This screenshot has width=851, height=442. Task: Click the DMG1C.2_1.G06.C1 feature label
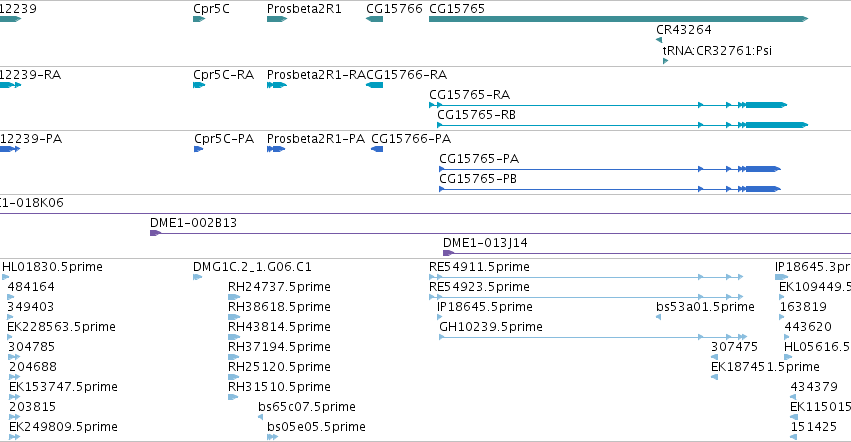click(252, 267)
